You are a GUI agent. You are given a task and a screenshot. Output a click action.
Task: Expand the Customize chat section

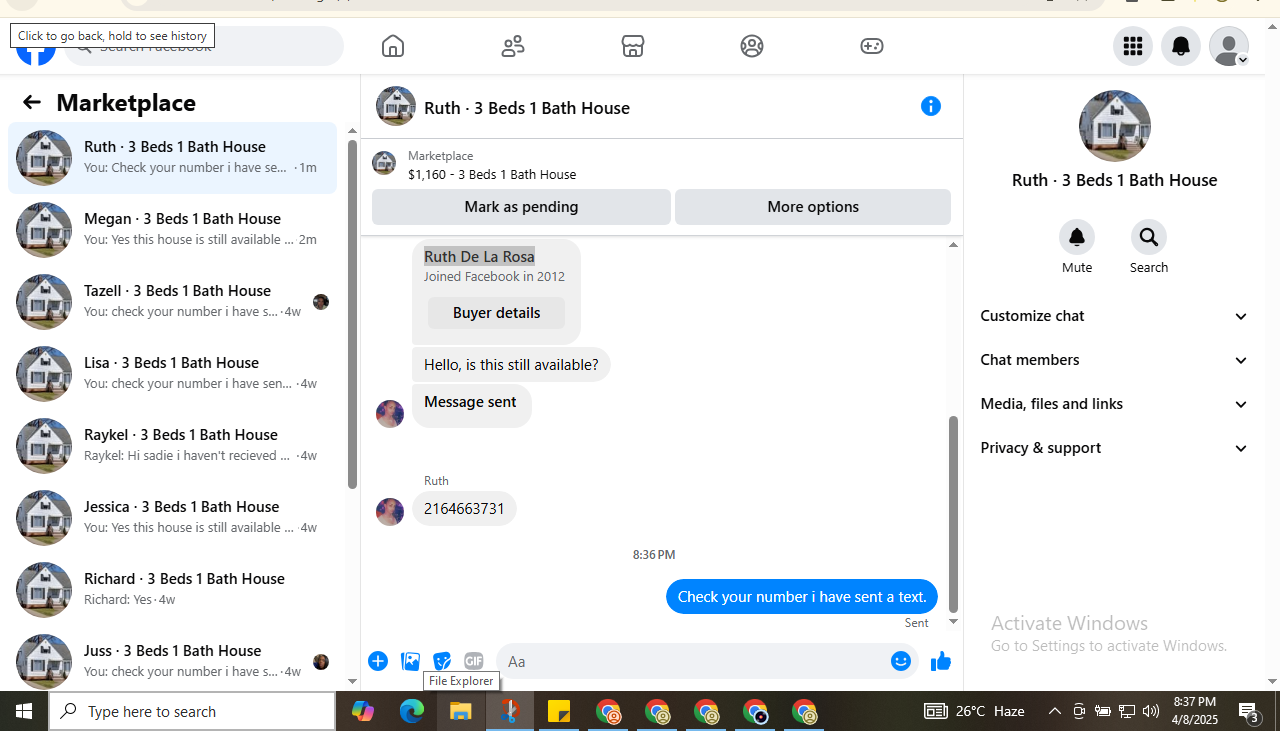[1115, 316]
